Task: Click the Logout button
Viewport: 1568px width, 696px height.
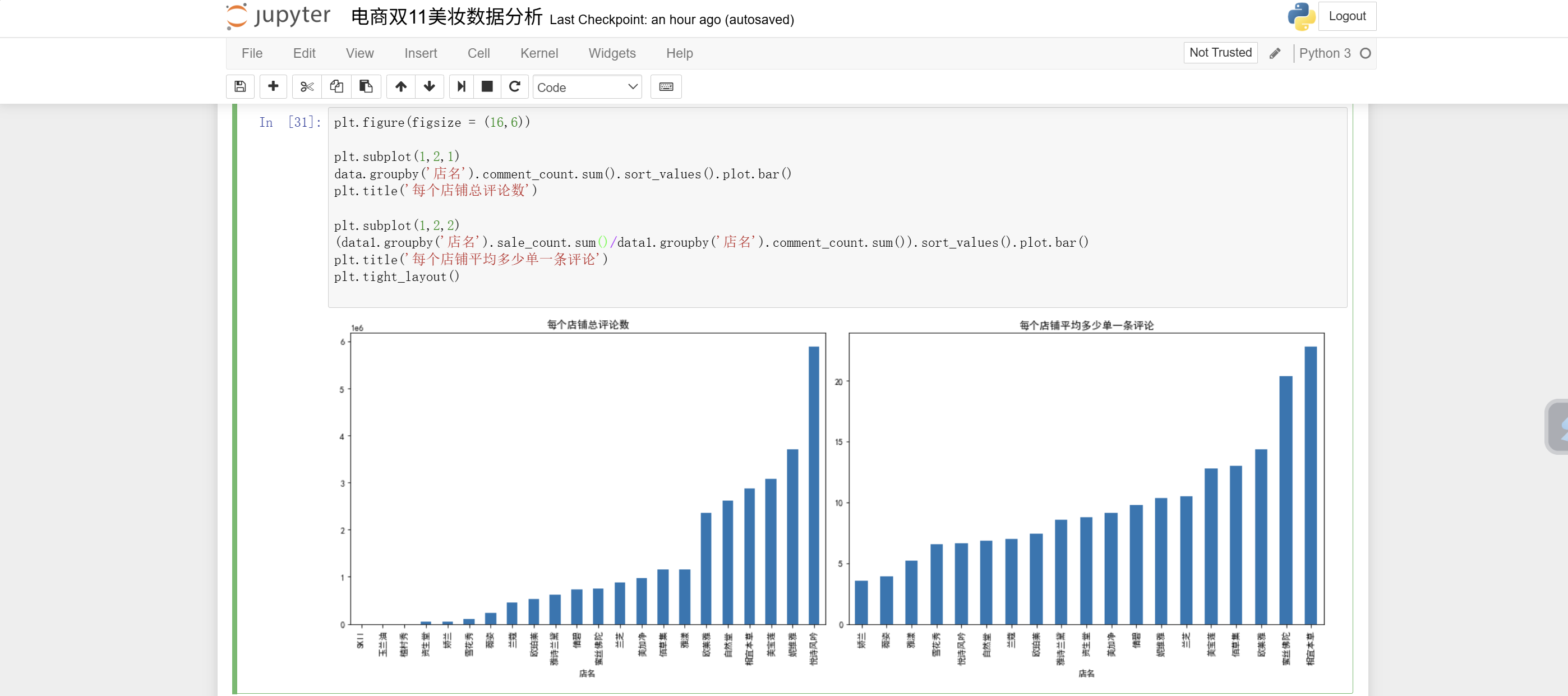Action: pos(1346,16)
